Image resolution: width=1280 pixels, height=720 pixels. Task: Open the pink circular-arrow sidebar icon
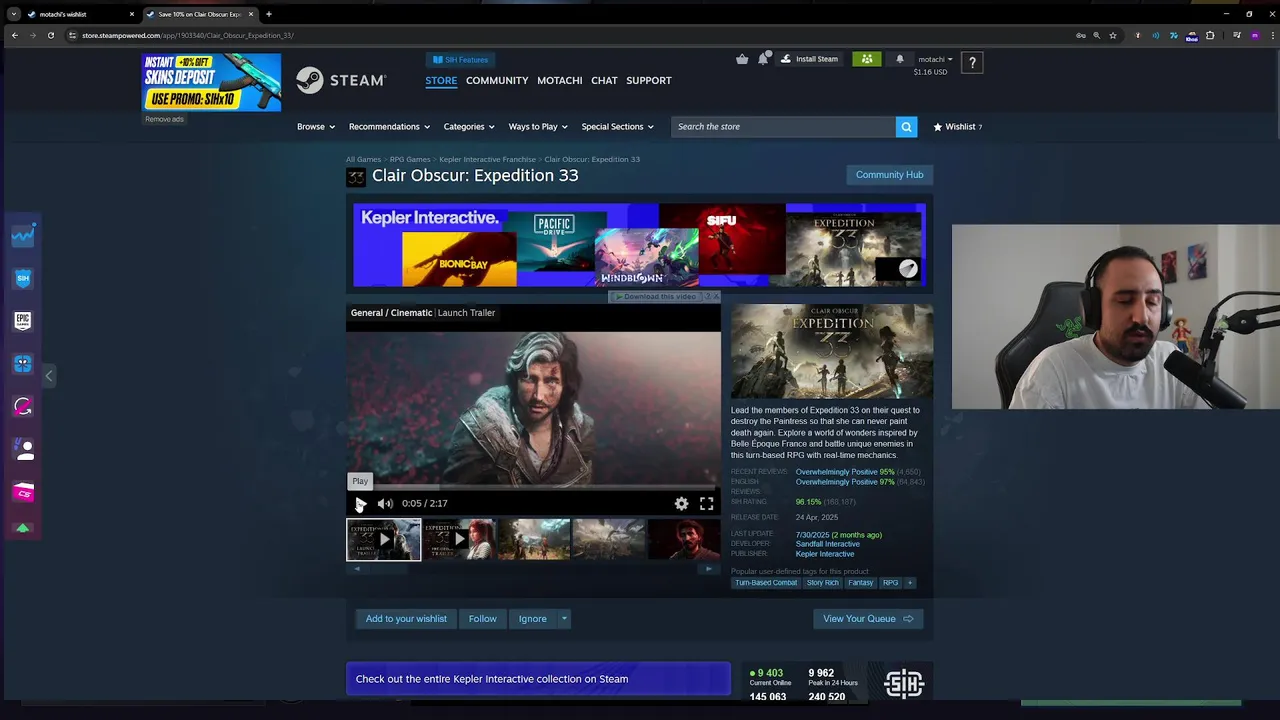(23, 406)
